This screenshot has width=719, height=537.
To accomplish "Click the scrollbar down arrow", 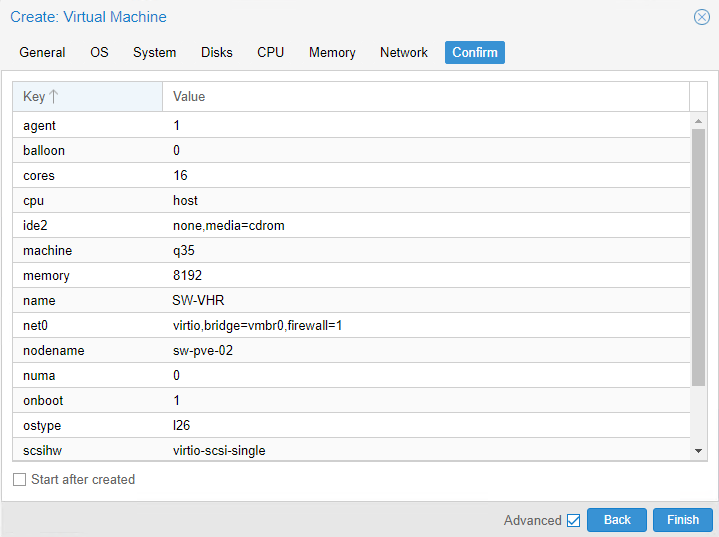I will 698,451.
